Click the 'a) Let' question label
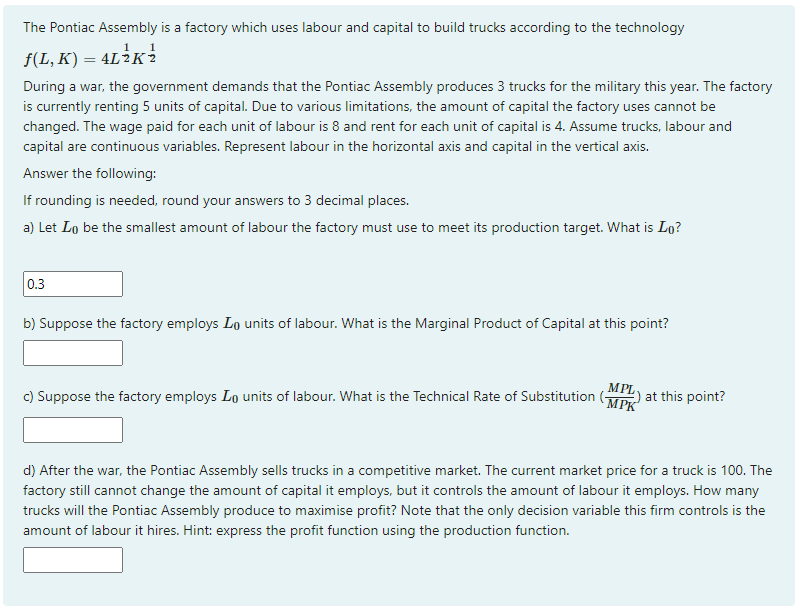 (x=40, y=228)
